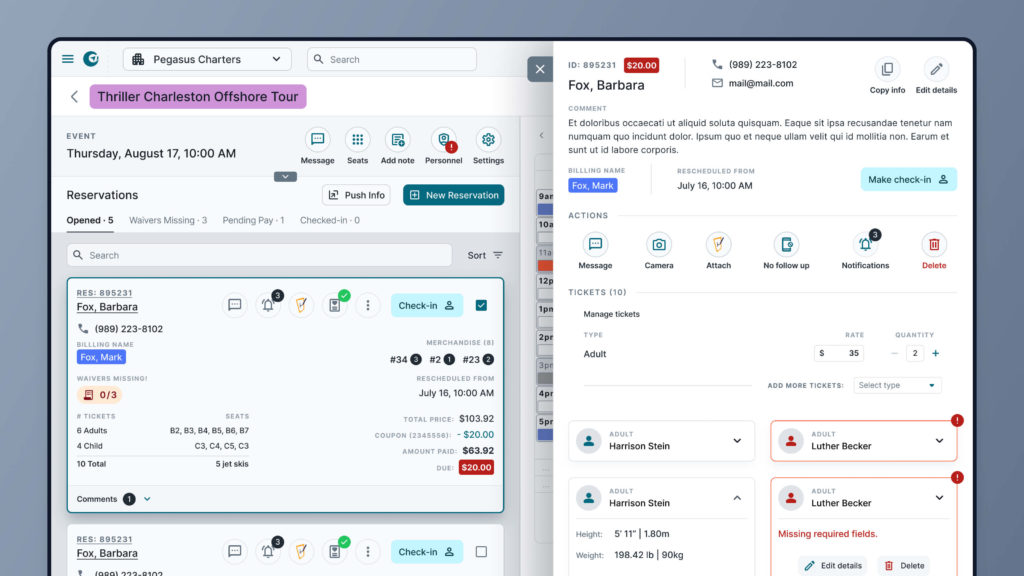Open the Seats grid icon
The width and height of the screenshot is (1024, 576).
[x=357, y=140]
